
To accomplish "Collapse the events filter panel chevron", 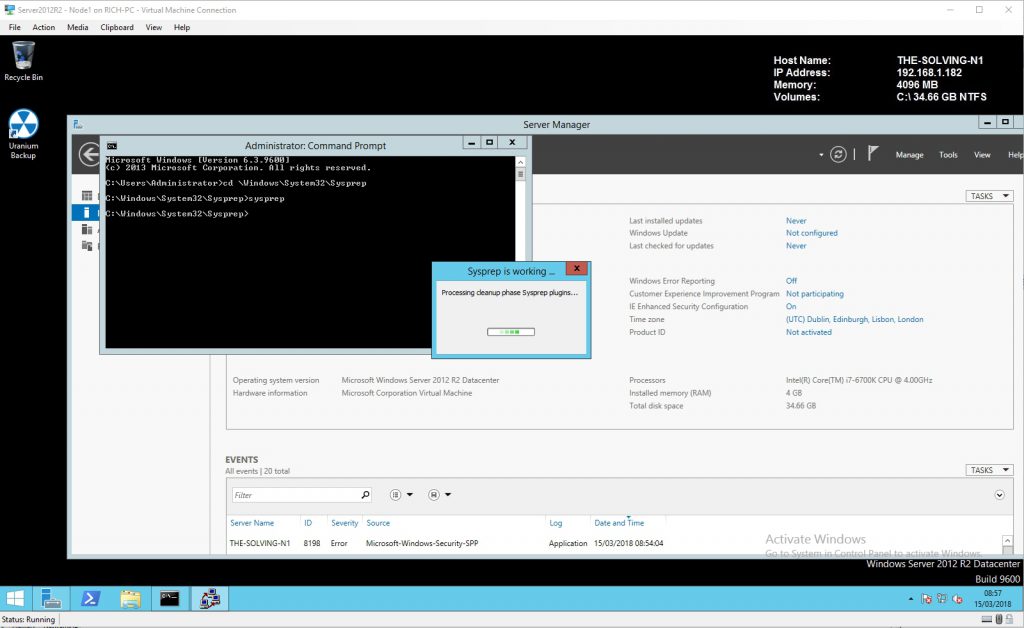I will click(999, 495).
